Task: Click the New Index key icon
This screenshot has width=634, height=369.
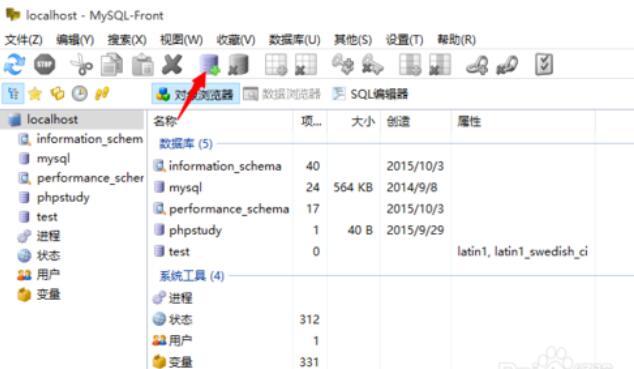Action: pos(343,65)
